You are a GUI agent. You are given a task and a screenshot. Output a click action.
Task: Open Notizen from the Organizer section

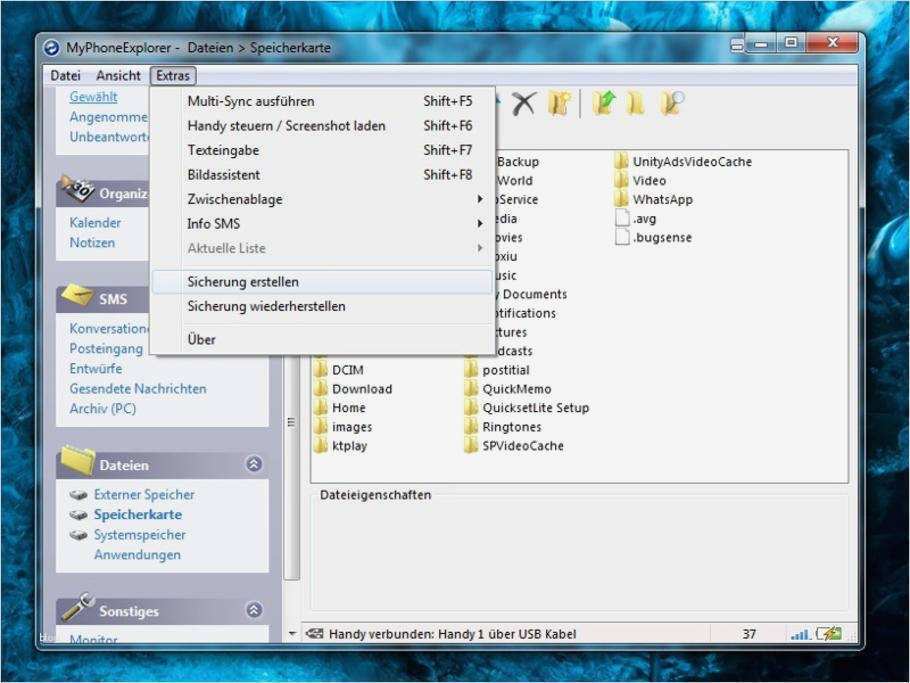point(95,242)
